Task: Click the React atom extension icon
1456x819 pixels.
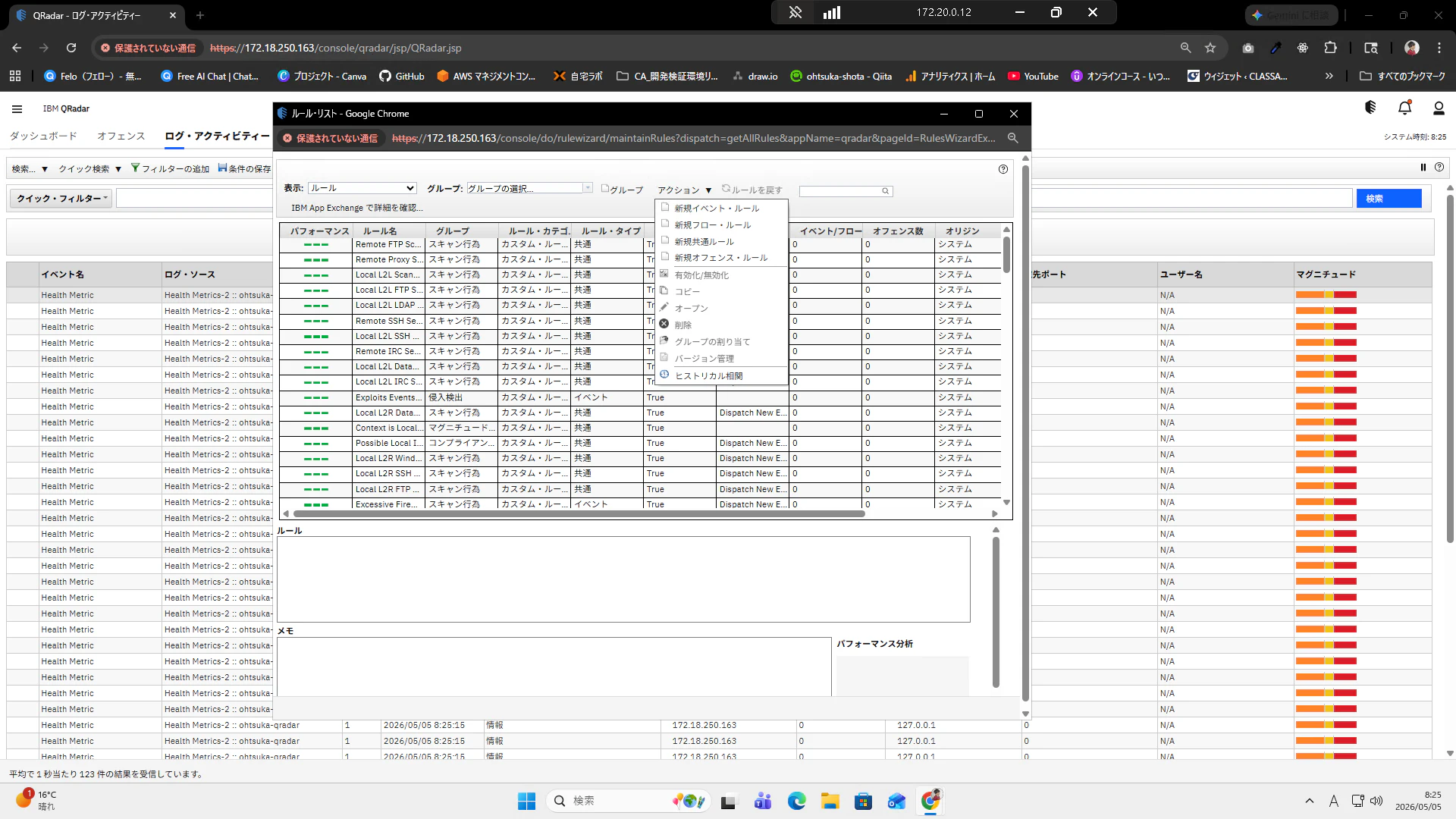Action: (x=1303, y=48)
